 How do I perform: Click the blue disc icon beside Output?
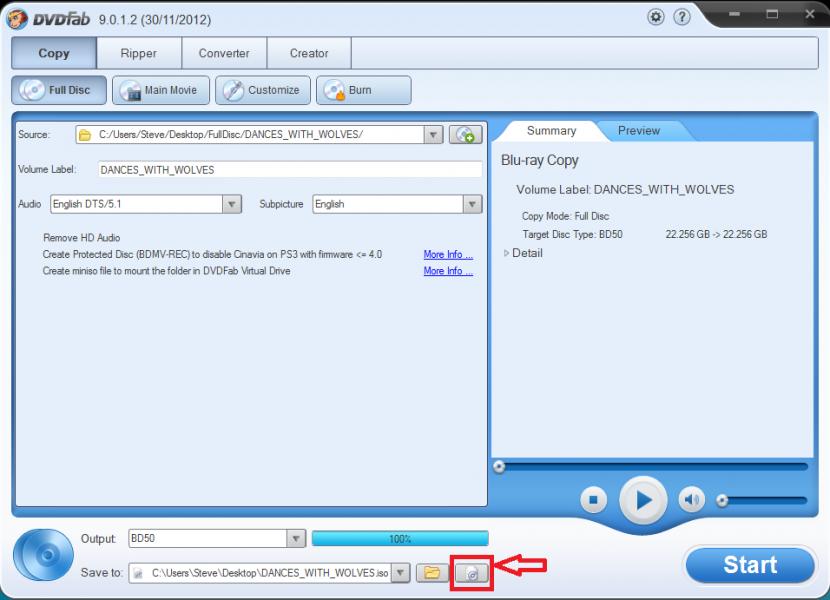[x=43, y=554]
